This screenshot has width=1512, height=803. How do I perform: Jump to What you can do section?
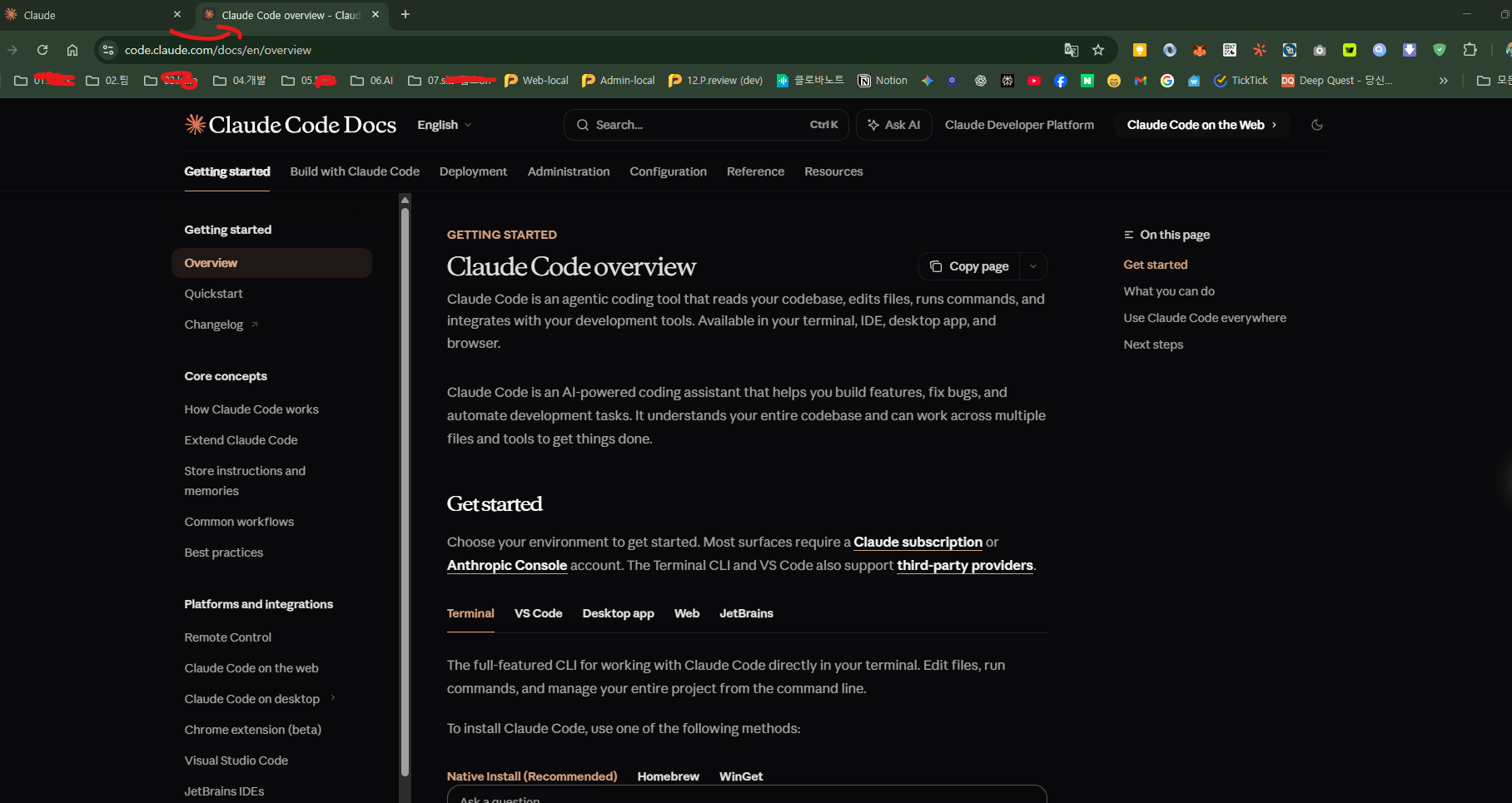[1169, 291]
